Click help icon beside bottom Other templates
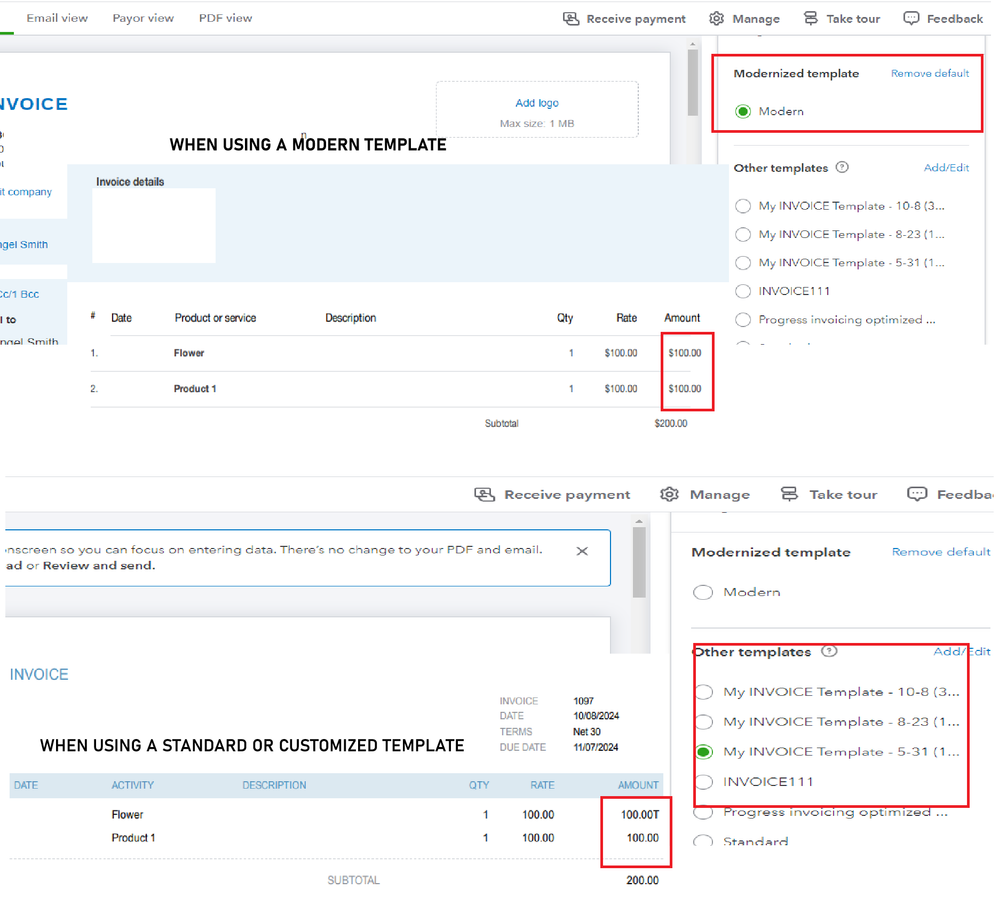The height and width of the screenshot is (922, 999). [829, 651]
